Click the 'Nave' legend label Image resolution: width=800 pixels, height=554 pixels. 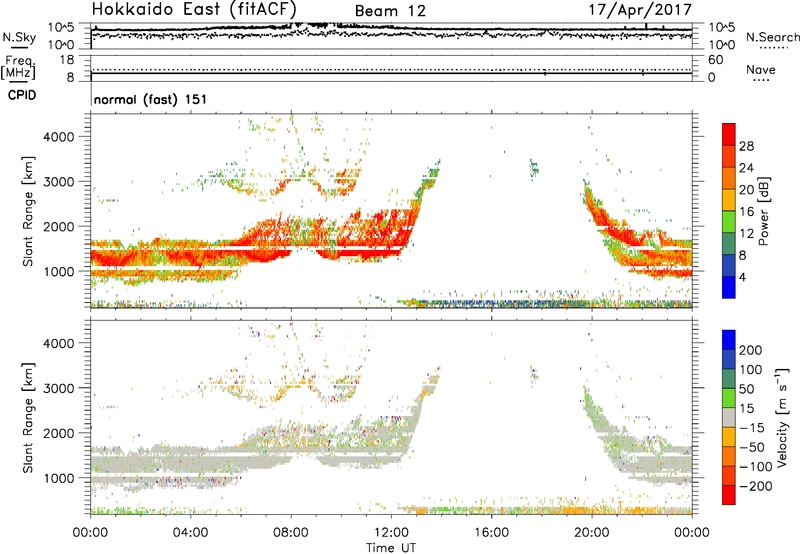(x=761, y=69)
